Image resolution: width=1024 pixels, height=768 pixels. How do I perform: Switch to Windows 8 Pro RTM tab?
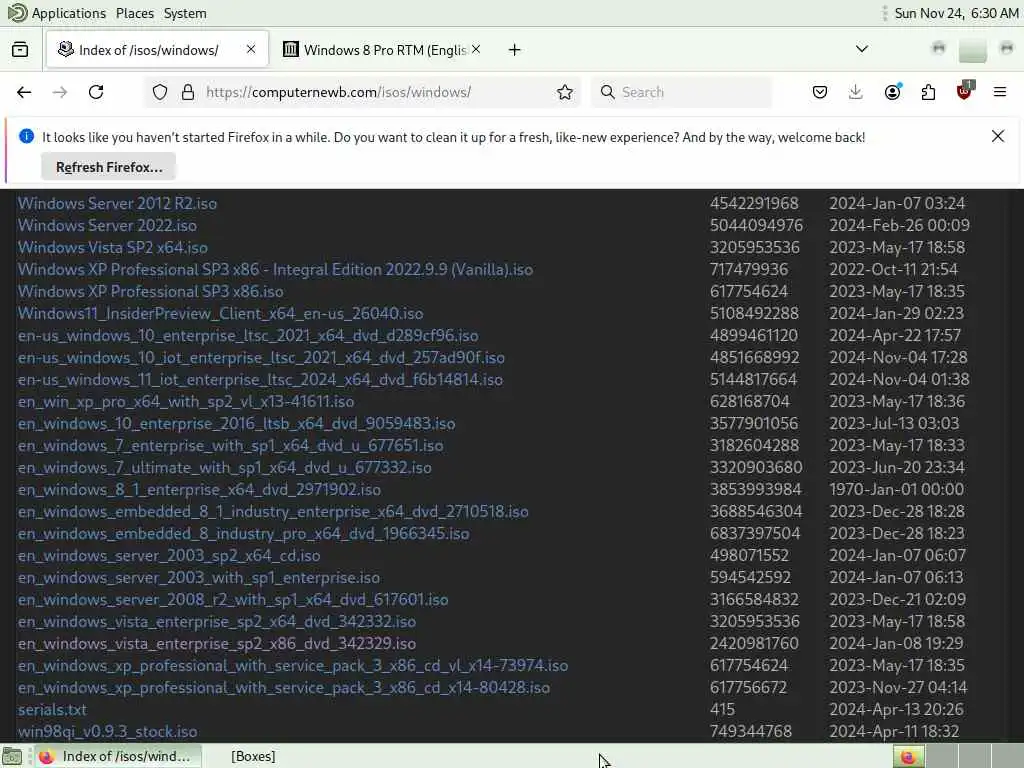tap(383, 50)
